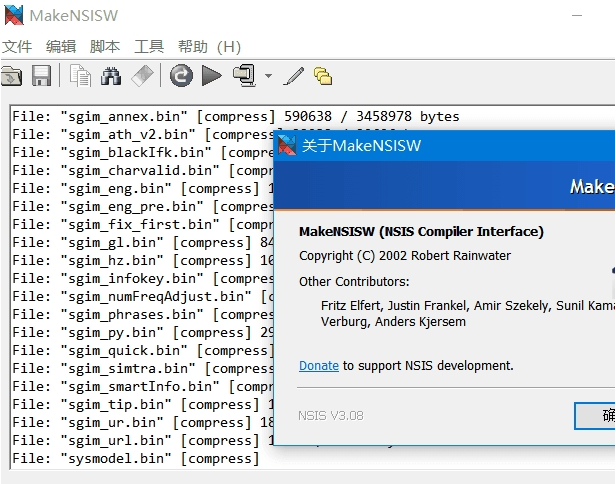
Task: Open the 脚本 menu
Action: (x=104, y=47)
